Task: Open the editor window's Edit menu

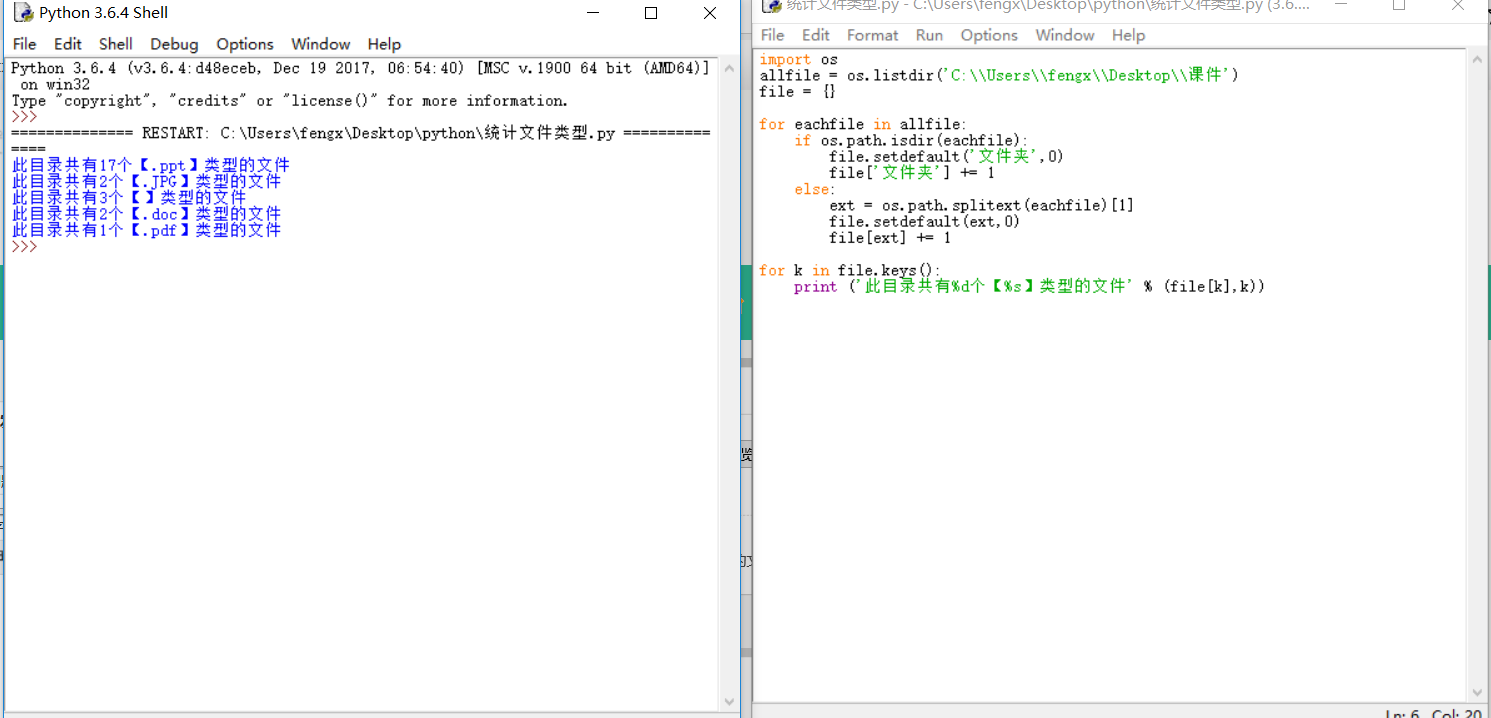Action: (816, 35)
